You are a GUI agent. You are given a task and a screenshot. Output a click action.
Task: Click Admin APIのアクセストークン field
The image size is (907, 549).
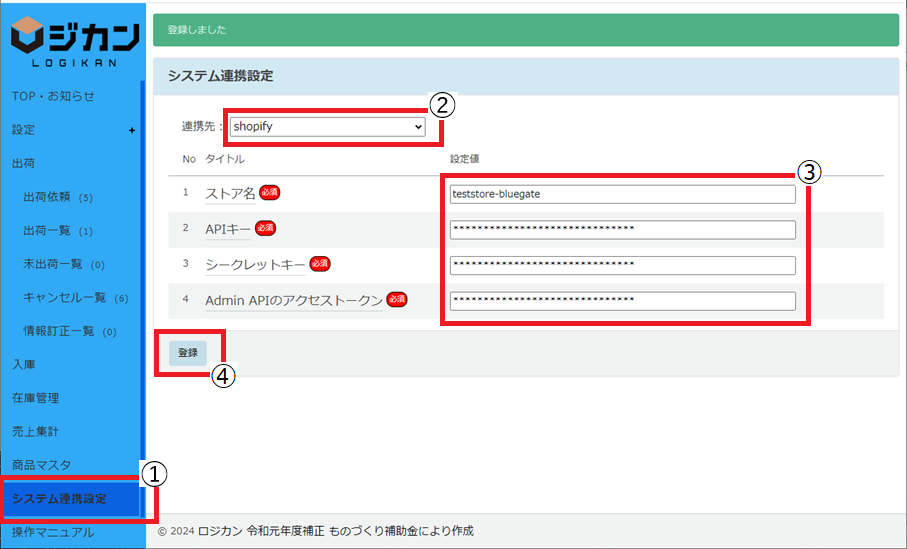click(x=622, y=301)
